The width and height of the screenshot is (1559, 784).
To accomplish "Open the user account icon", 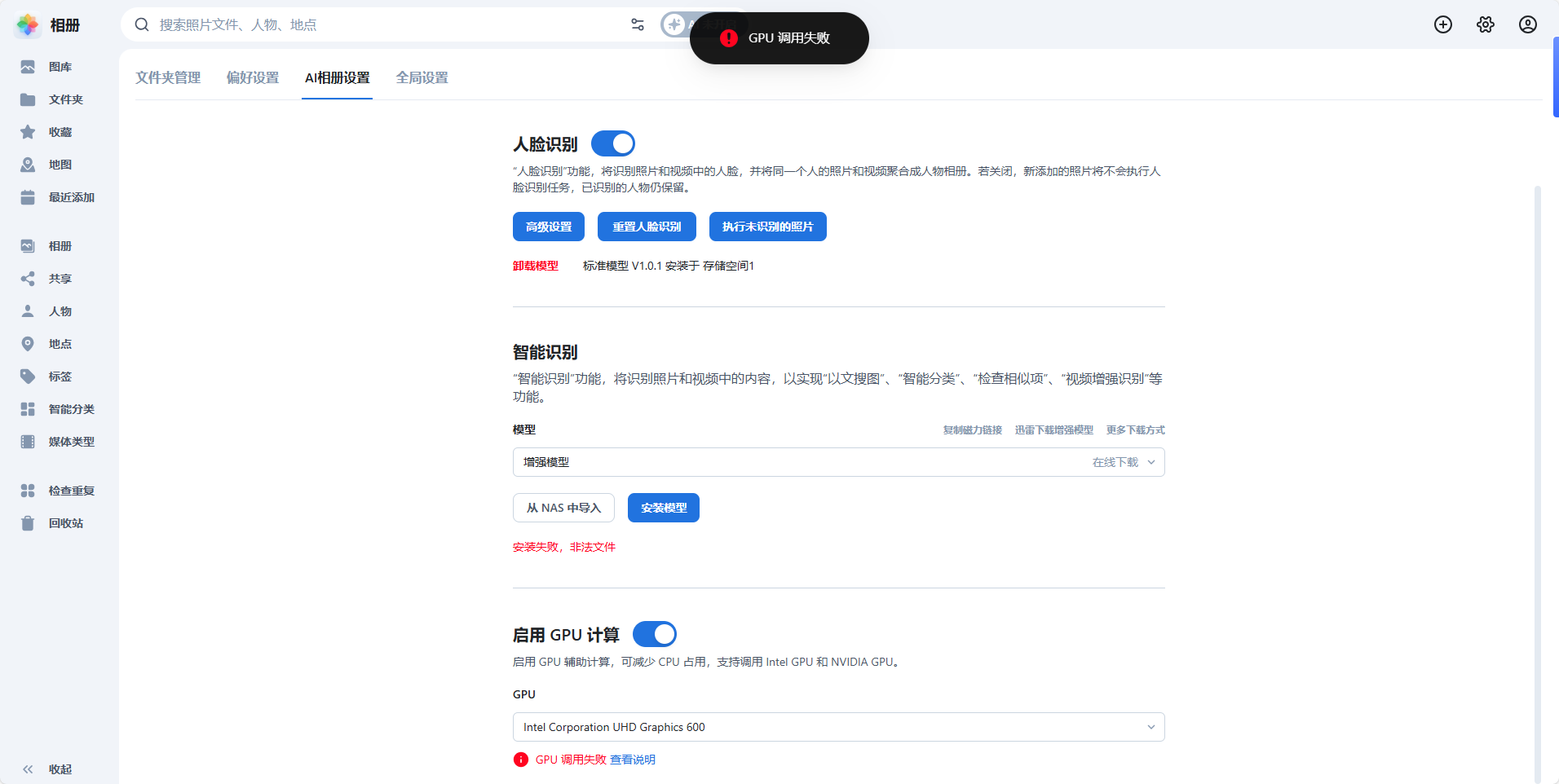I will coord(1528,24).
